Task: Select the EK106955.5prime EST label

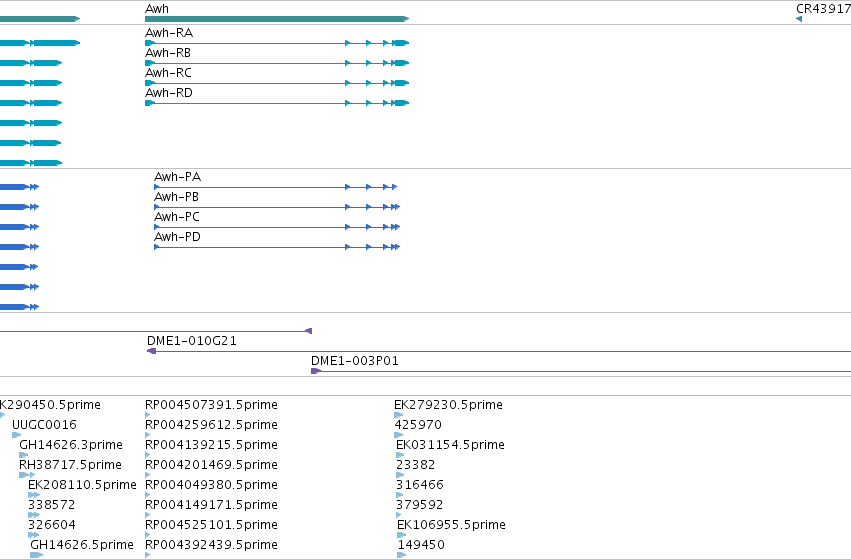Action: [x=452, y=525]
